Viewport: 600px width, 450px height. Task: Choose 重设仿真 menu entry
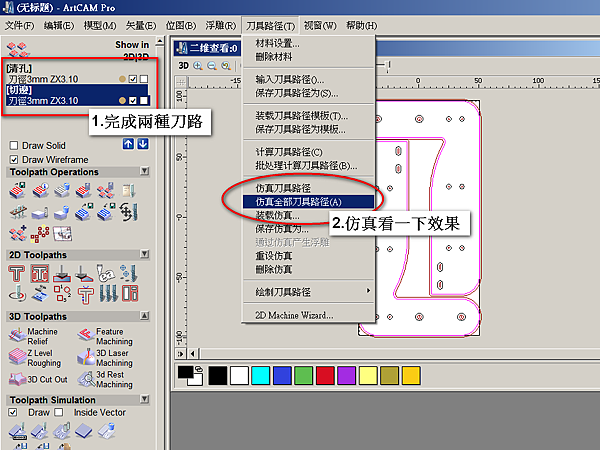[308, 256]
